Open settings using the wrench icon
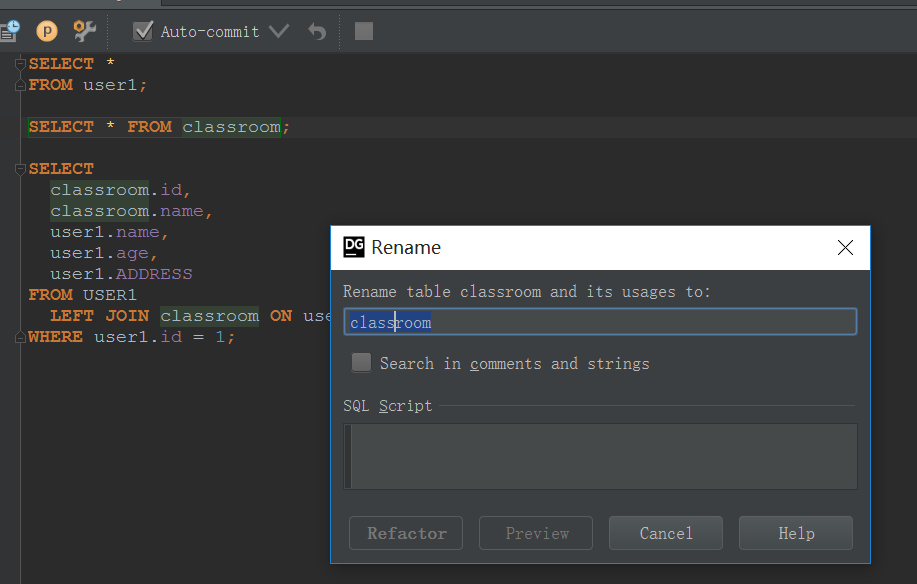Viewport: 917px width, 584px height. (84, 31)
